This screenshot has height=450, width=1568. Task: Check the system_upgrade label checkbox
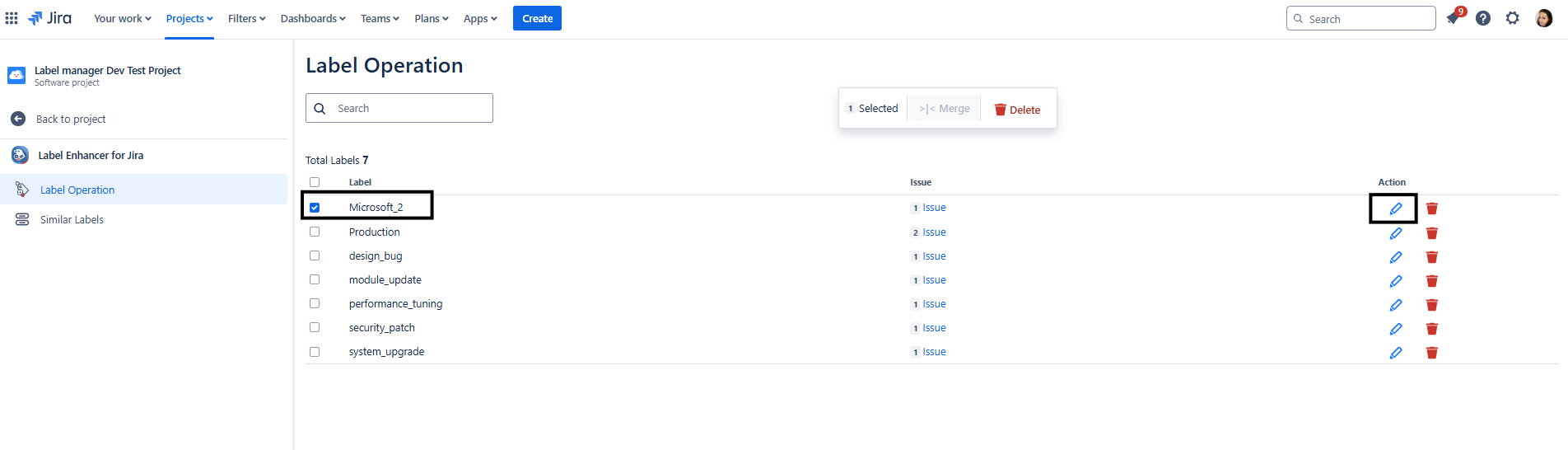(315, 351)
